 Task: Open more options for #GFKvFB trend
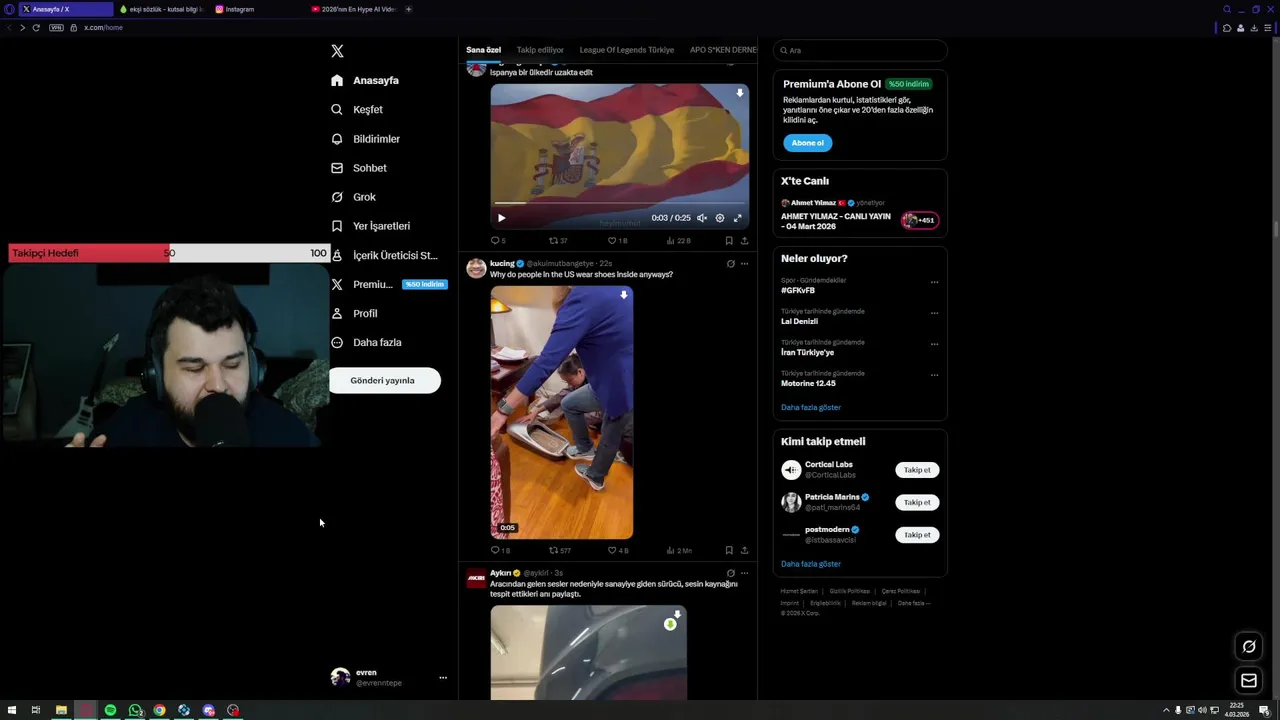[935, 282]
